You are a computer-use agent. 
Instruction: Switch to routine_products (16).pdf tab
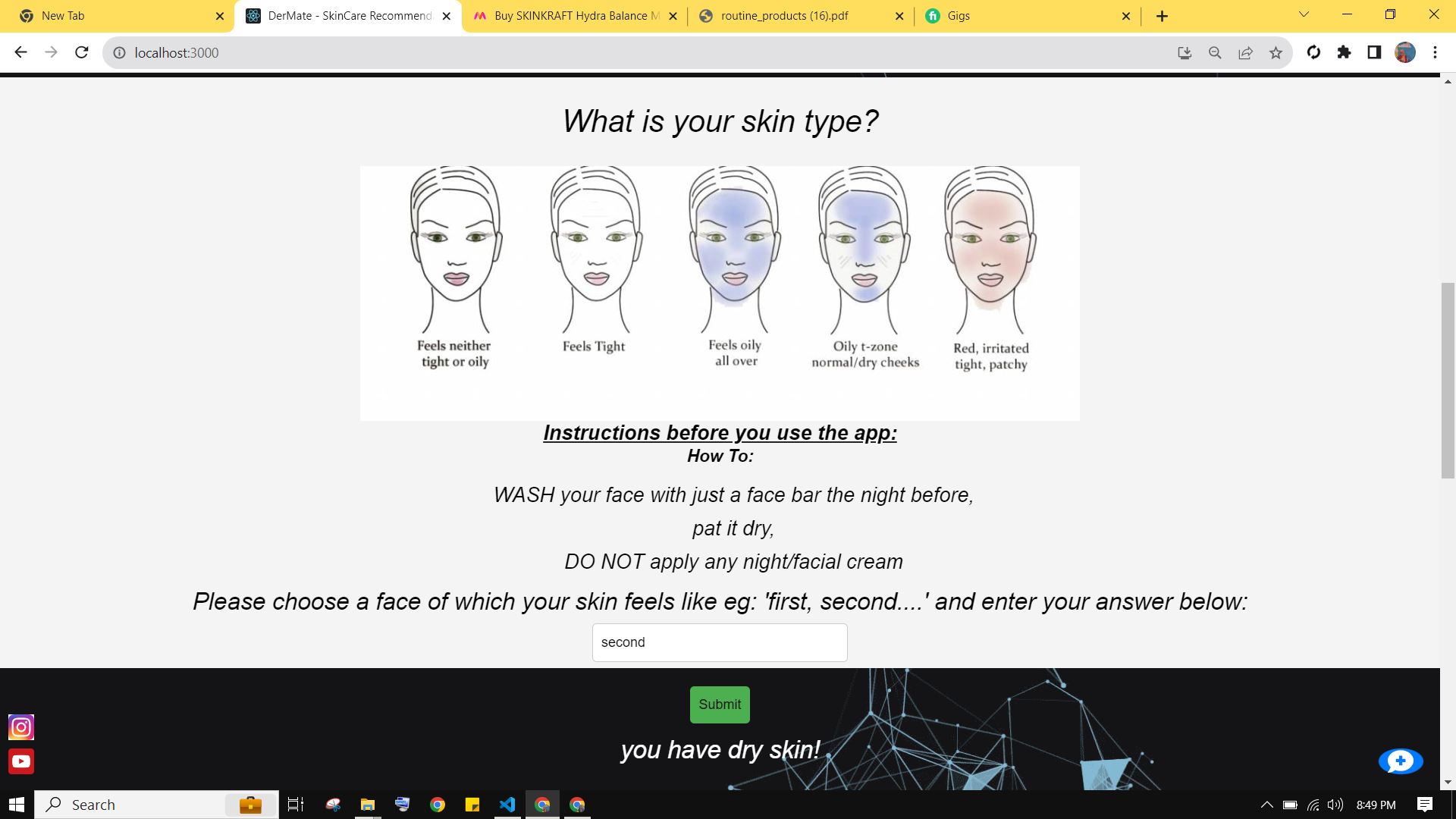coord(785,16)
